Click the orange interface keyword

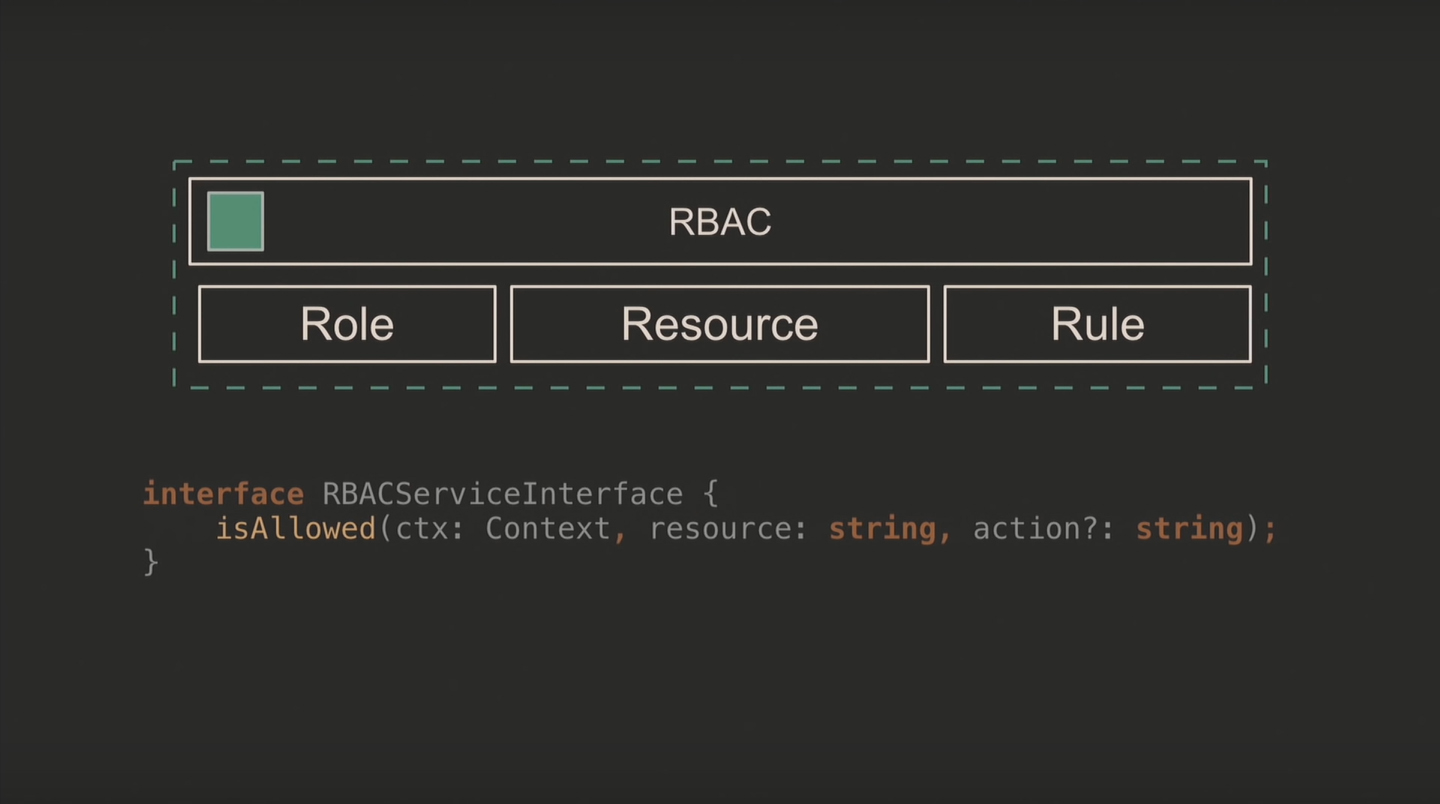point(223,494)
